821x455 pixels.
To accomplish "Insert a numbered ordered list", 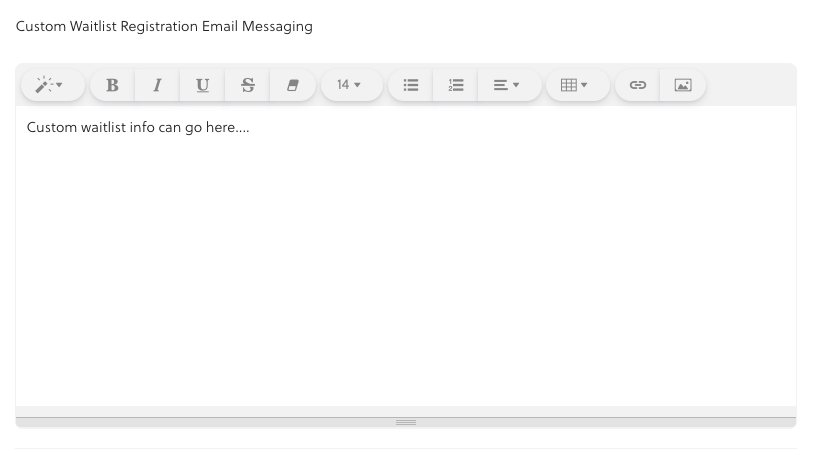I will click(456, 85).
